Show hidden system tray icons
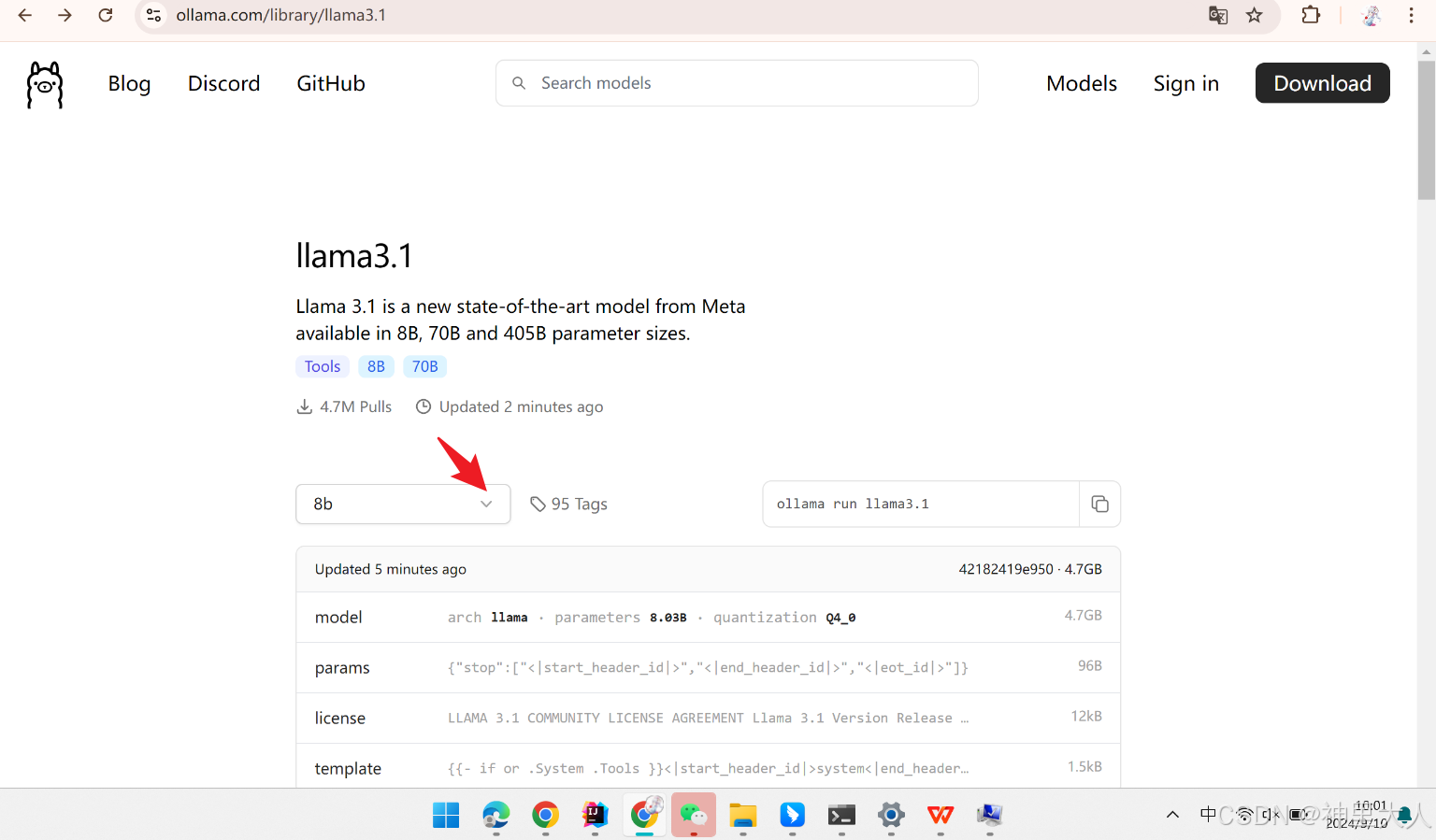Screen dimensions: 1436x840 tap(1172, 815)
